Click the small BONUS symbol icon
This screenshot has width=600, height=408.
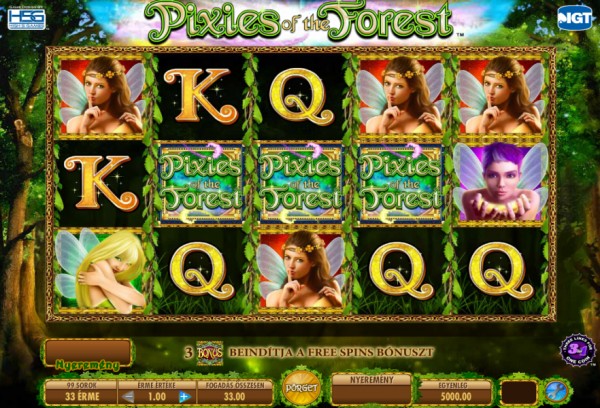210,353
